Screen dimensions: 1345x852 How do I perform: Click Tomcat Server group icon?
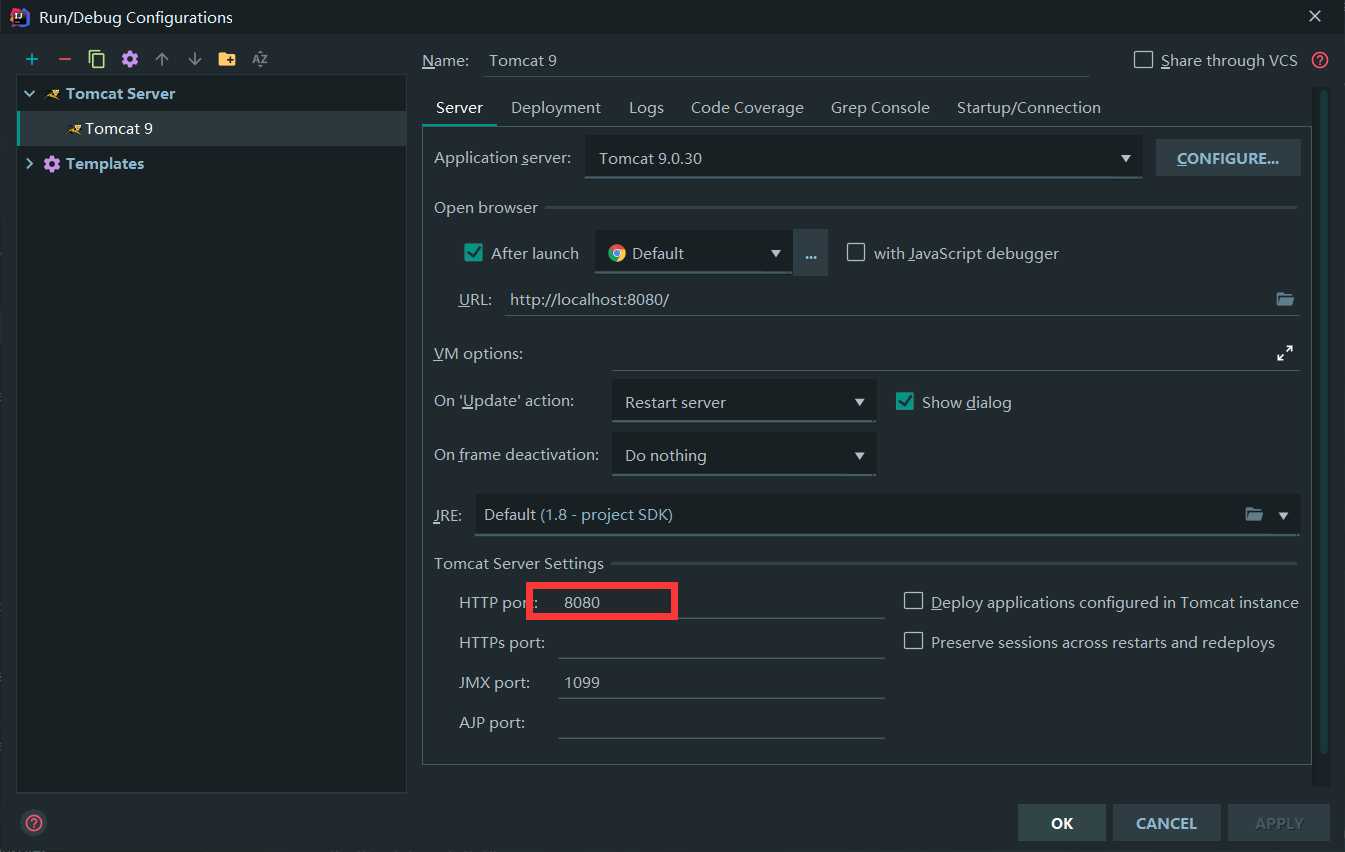click(x=53, y=94)
